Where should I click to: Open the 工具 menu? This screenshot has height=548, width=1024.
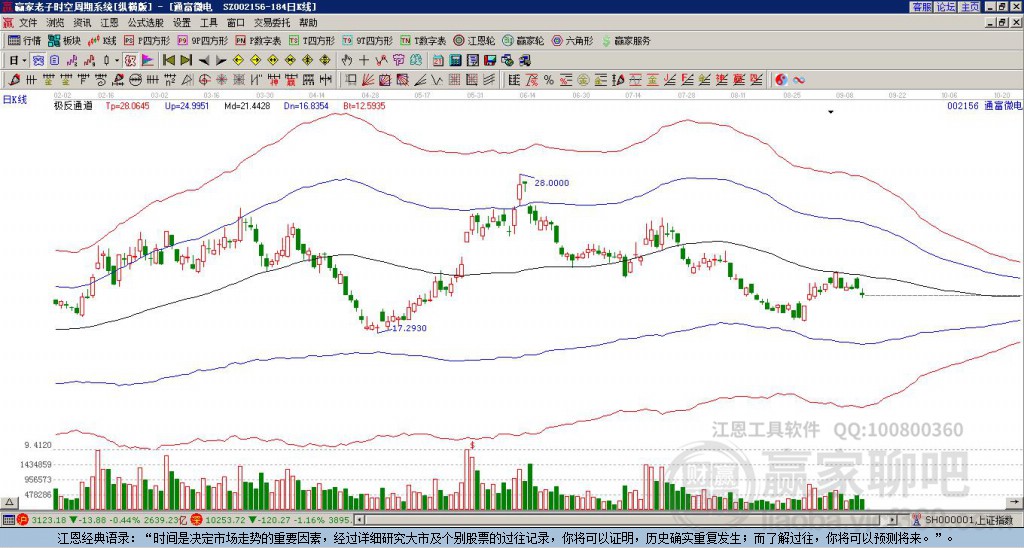pyautogui.click(x=208, y=23)
